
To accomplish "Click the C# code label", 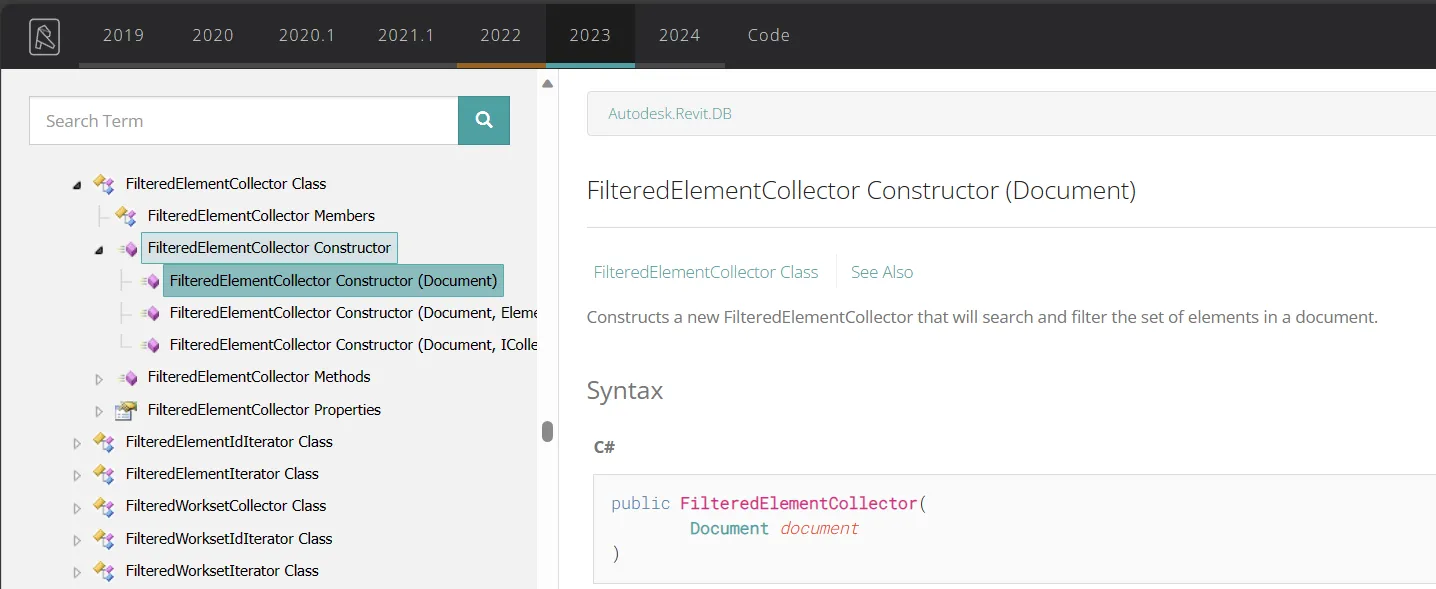I will (x=604, y=447).
